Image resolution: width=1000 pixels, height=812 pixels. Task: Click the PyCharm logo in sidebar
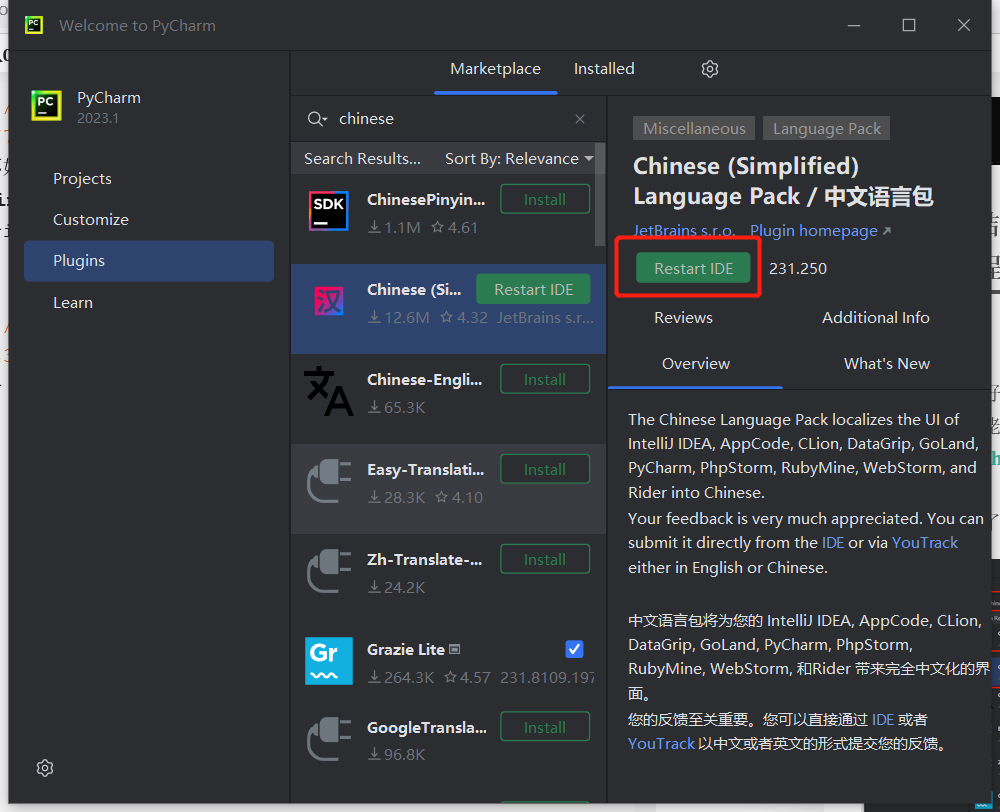click(x=47, y=105)
